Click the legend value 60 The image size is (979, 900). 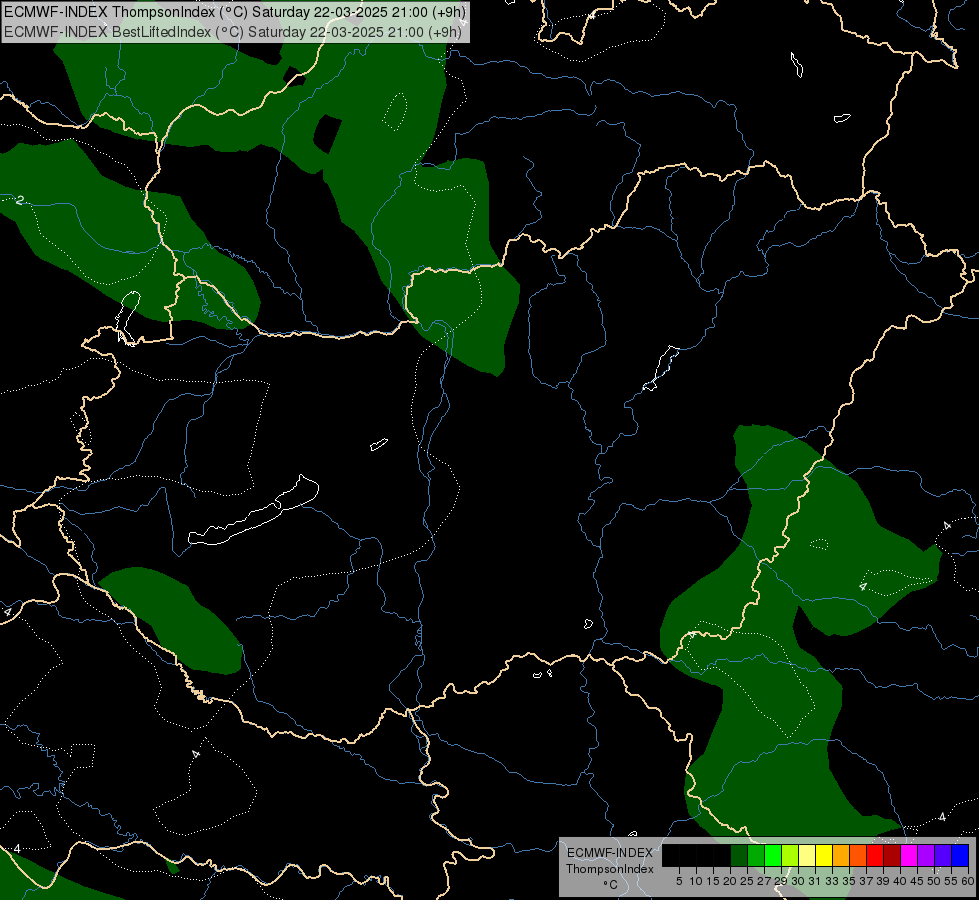pyautogui.click(x=968, y=881)
